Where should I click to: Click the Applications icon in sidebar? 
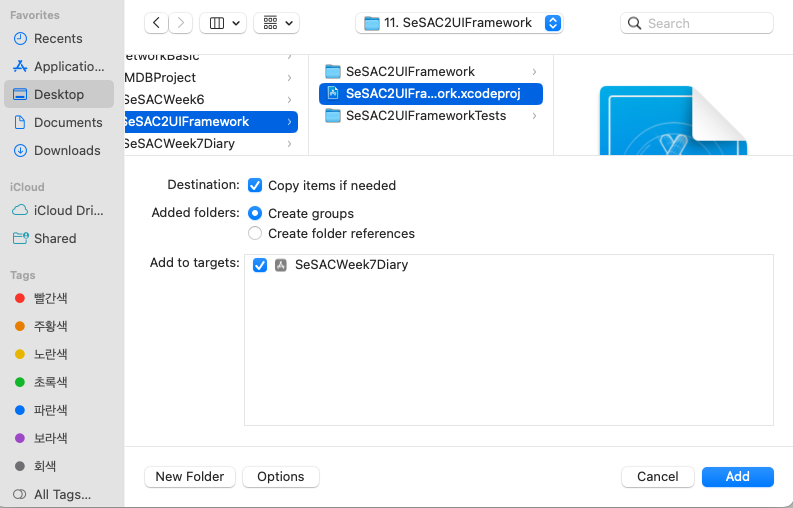[20, 66]
